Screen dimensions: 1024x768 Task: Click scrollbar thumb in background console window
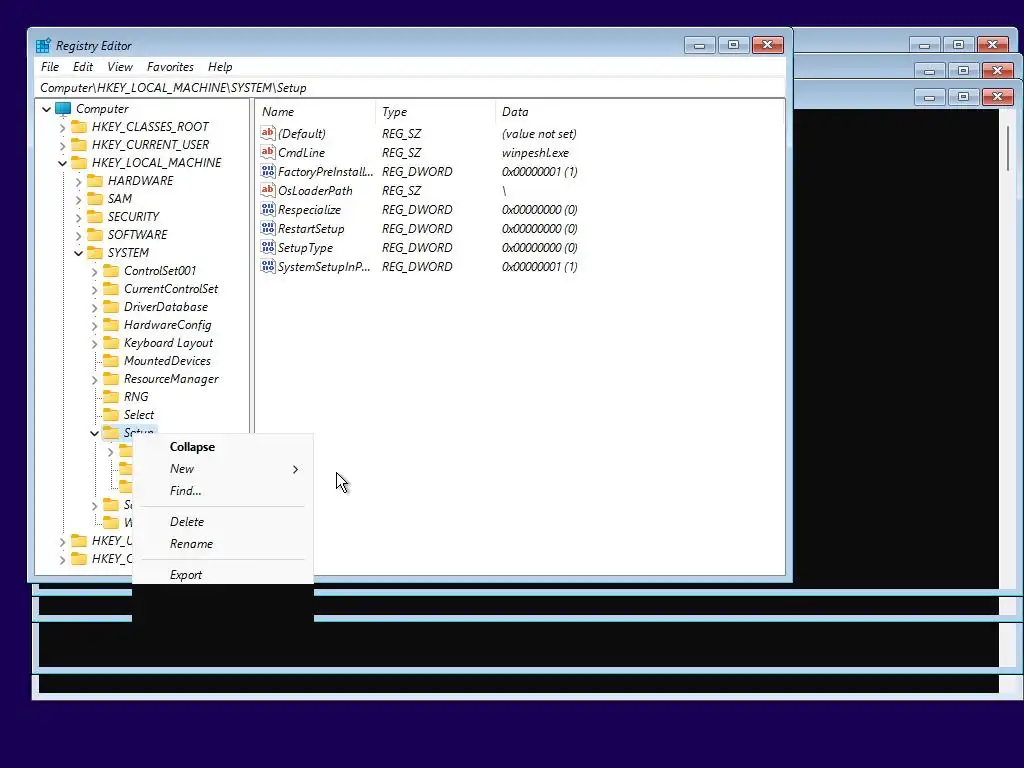pos(1009,148)
